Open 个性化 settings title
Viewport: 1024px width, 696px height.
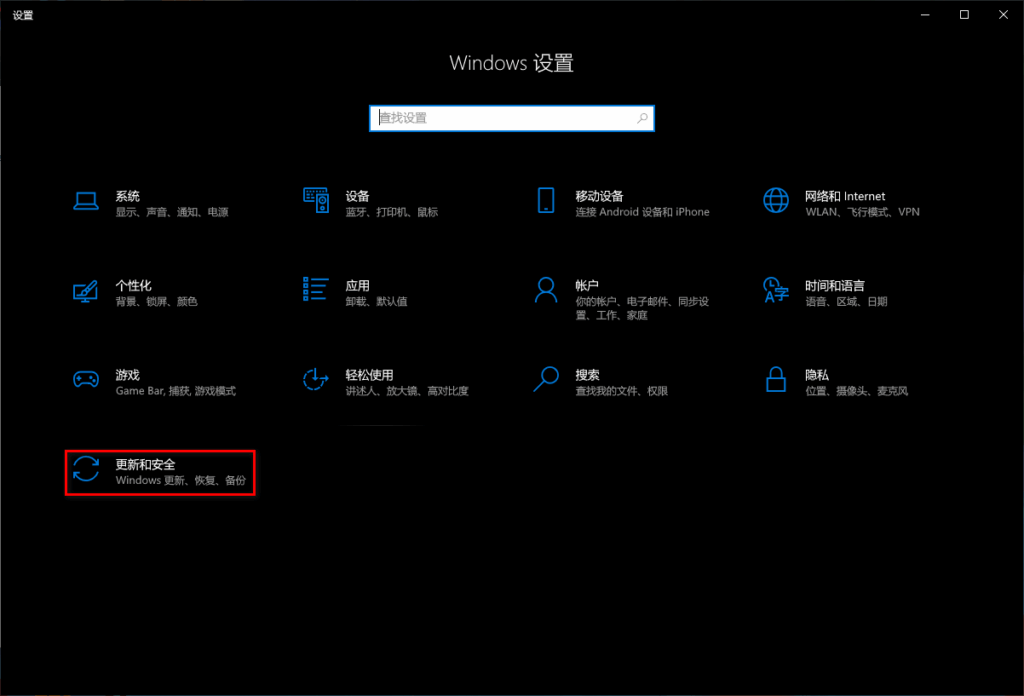point(133,285)
